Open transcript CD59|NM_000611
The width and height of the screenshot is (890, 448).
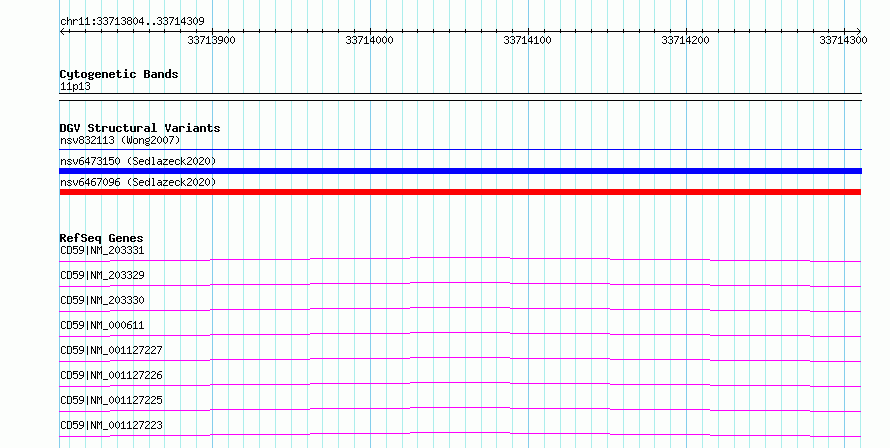point(102,325)
